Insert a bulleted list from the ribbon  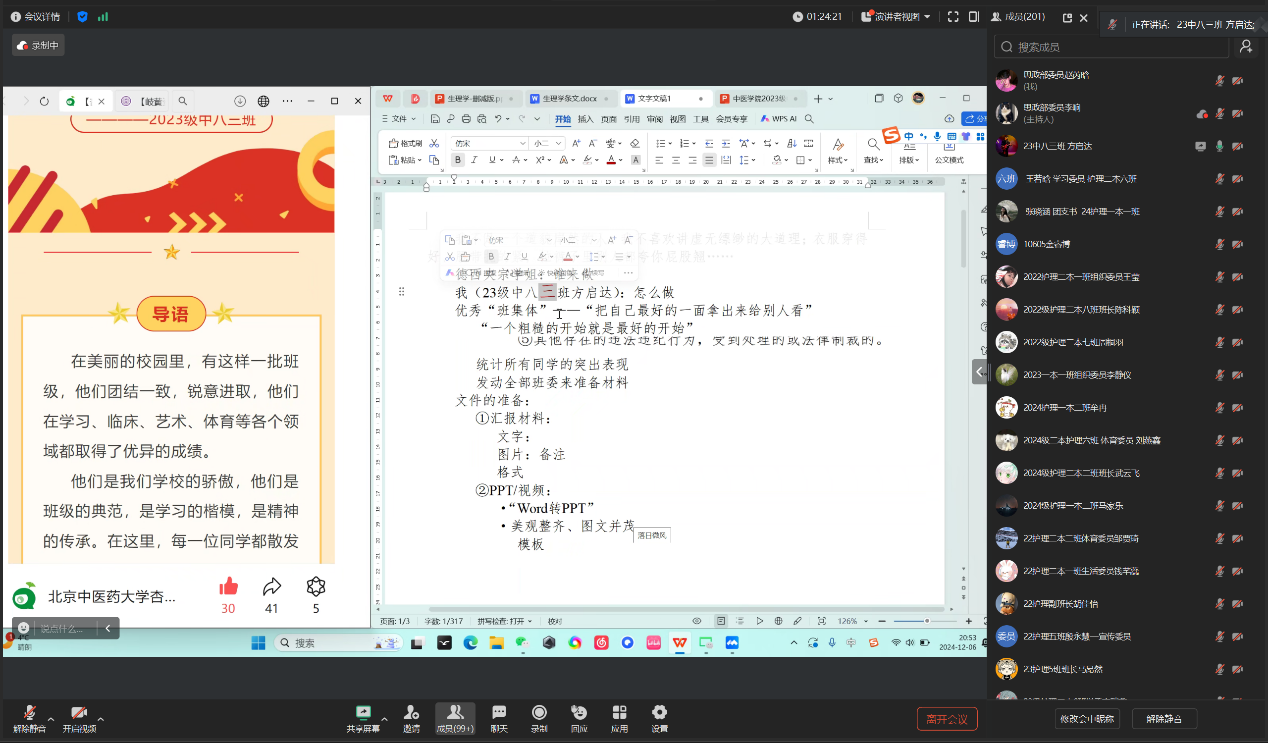click(x=659, y=144)
